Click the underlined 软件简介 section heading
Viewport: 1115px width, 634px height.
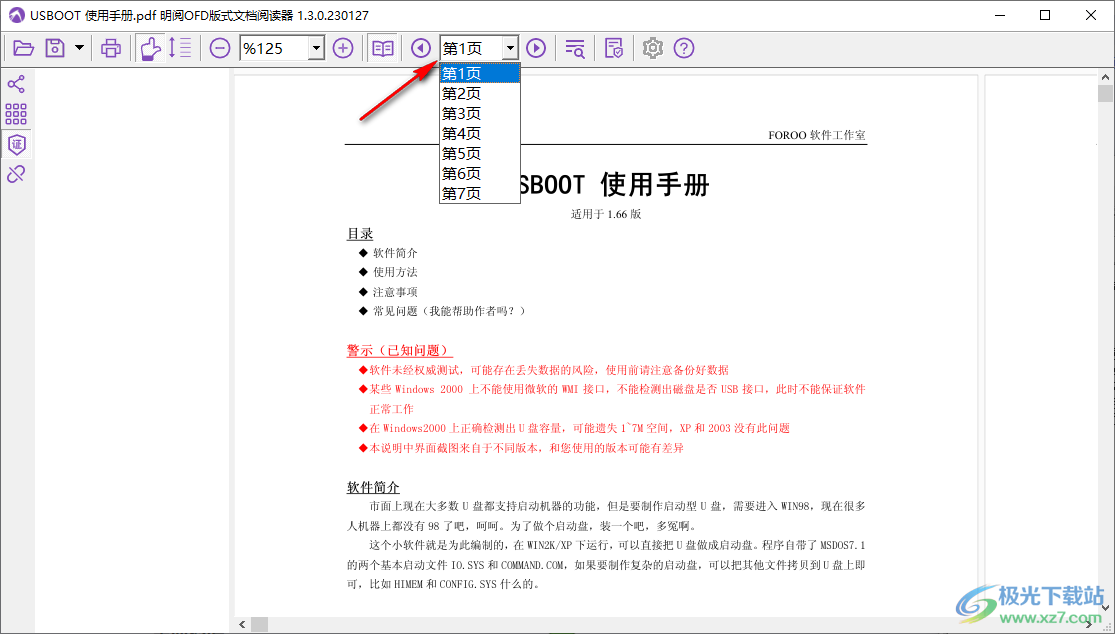[373, 488]
